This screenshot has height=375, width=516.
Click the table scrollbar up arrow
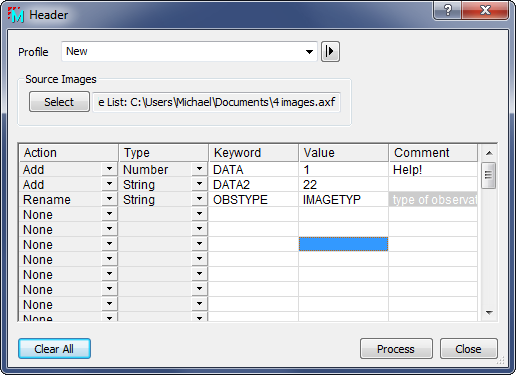(x=489, y=153)
